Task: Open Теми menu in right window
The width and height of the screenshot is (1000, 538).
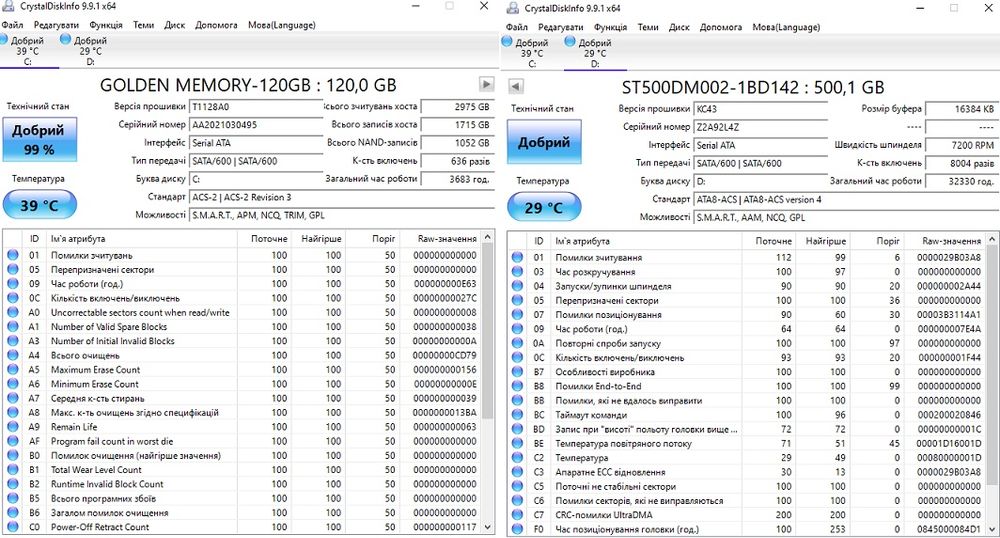Action: (648, 27)
